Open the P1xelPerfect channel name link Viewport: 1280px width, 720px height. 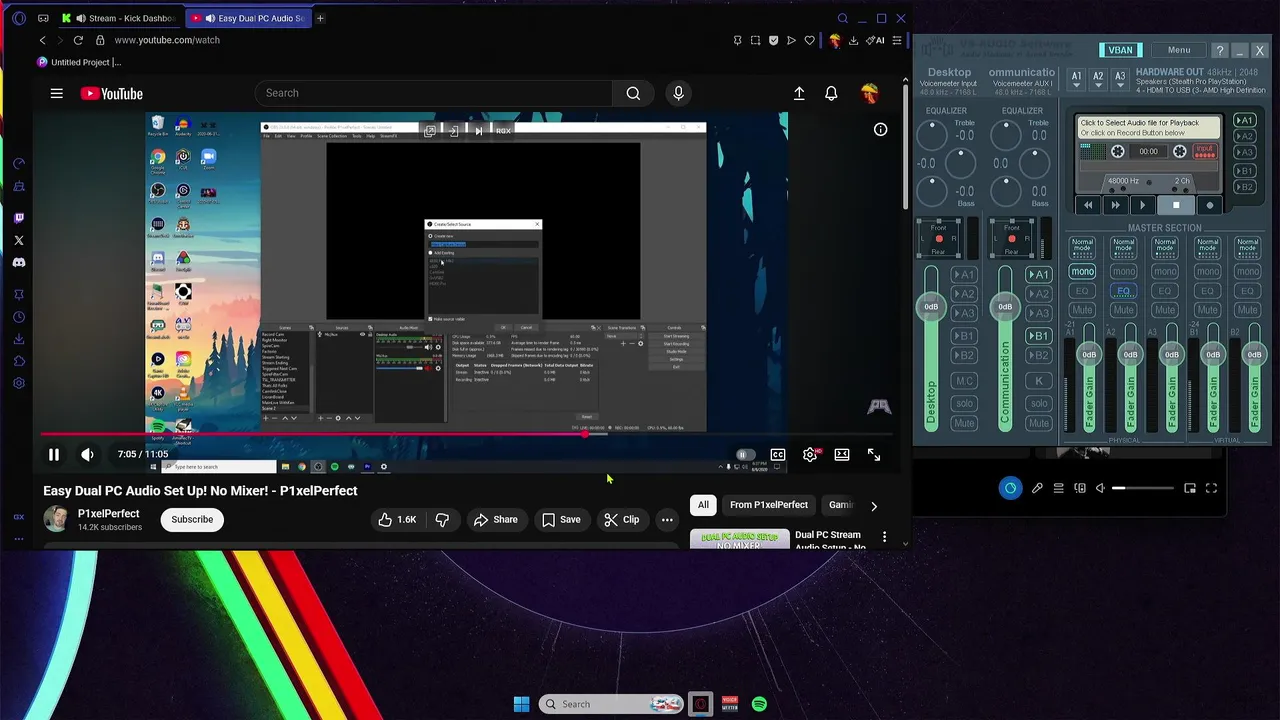tap(109, 513)
